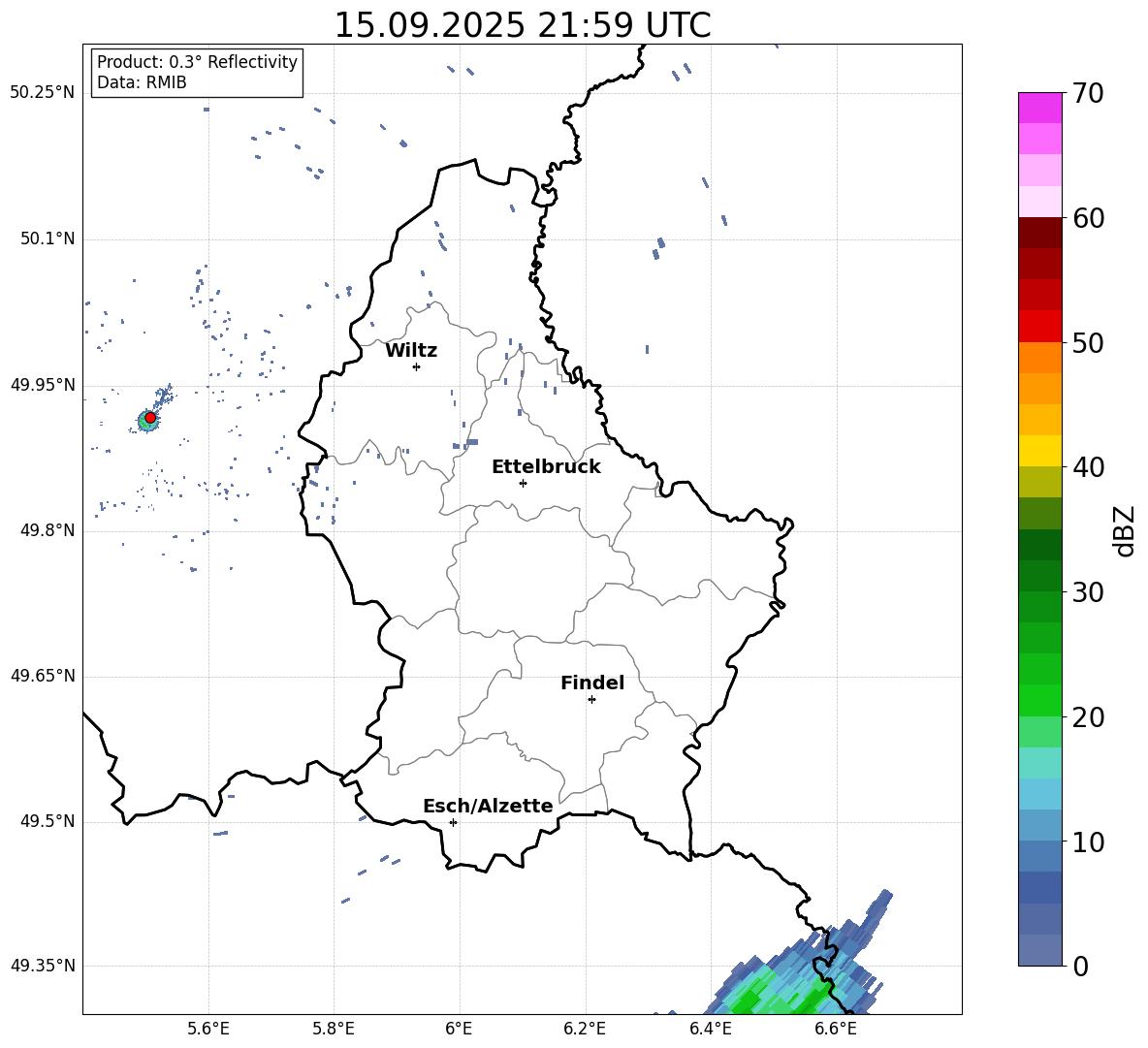Click the 'Data: RMIB' text

click(x=142, y=82)
